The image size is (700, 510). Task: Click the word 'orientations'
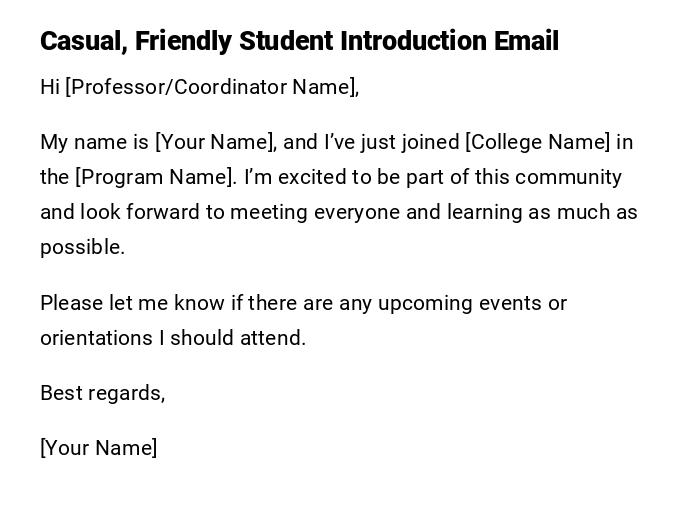(96, 338)
